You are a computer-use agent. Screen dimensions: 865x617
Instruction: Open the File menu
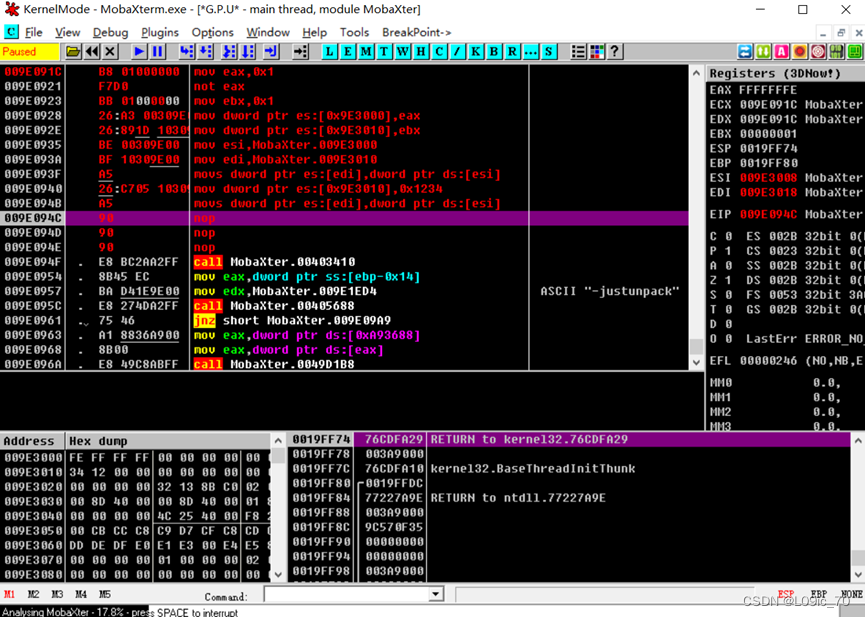[x=34, y=33]
